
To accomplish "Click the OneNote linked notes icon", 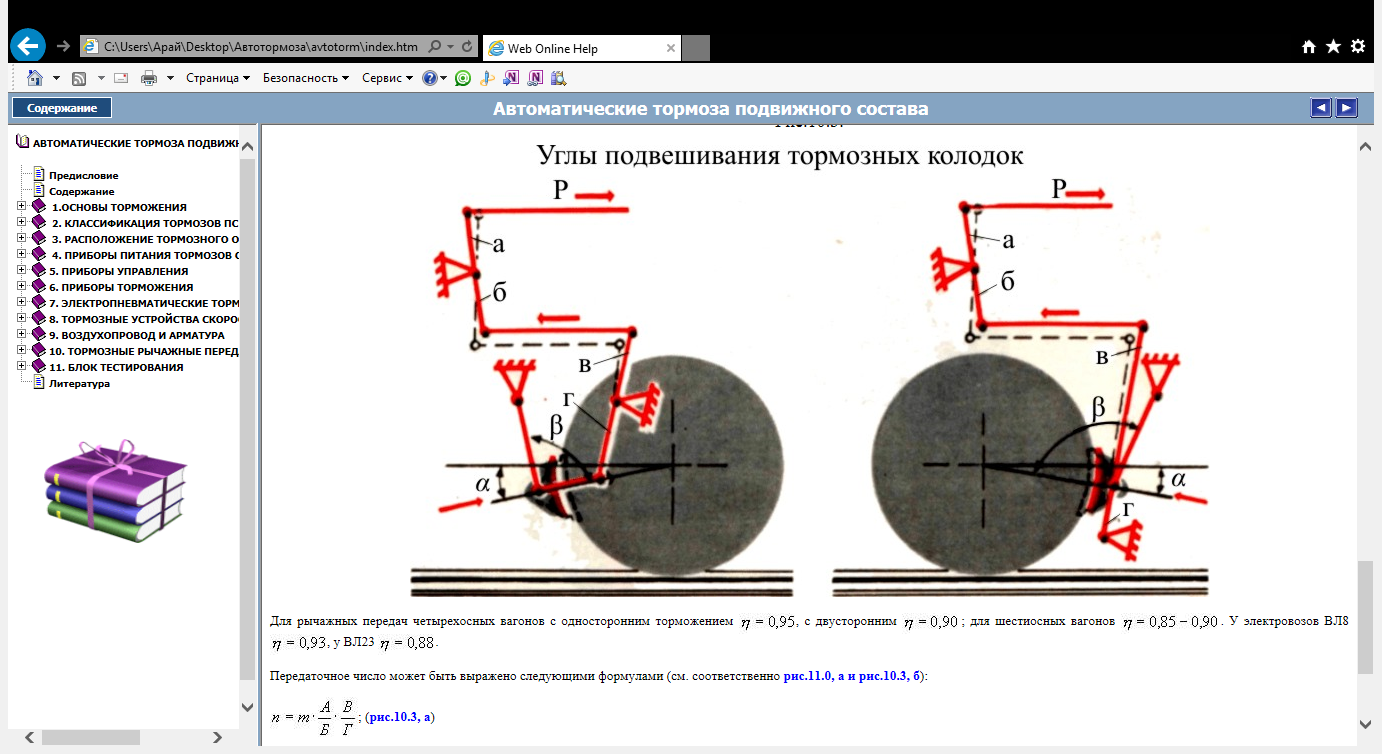I will pyautogui.click(x=535, y=77).
